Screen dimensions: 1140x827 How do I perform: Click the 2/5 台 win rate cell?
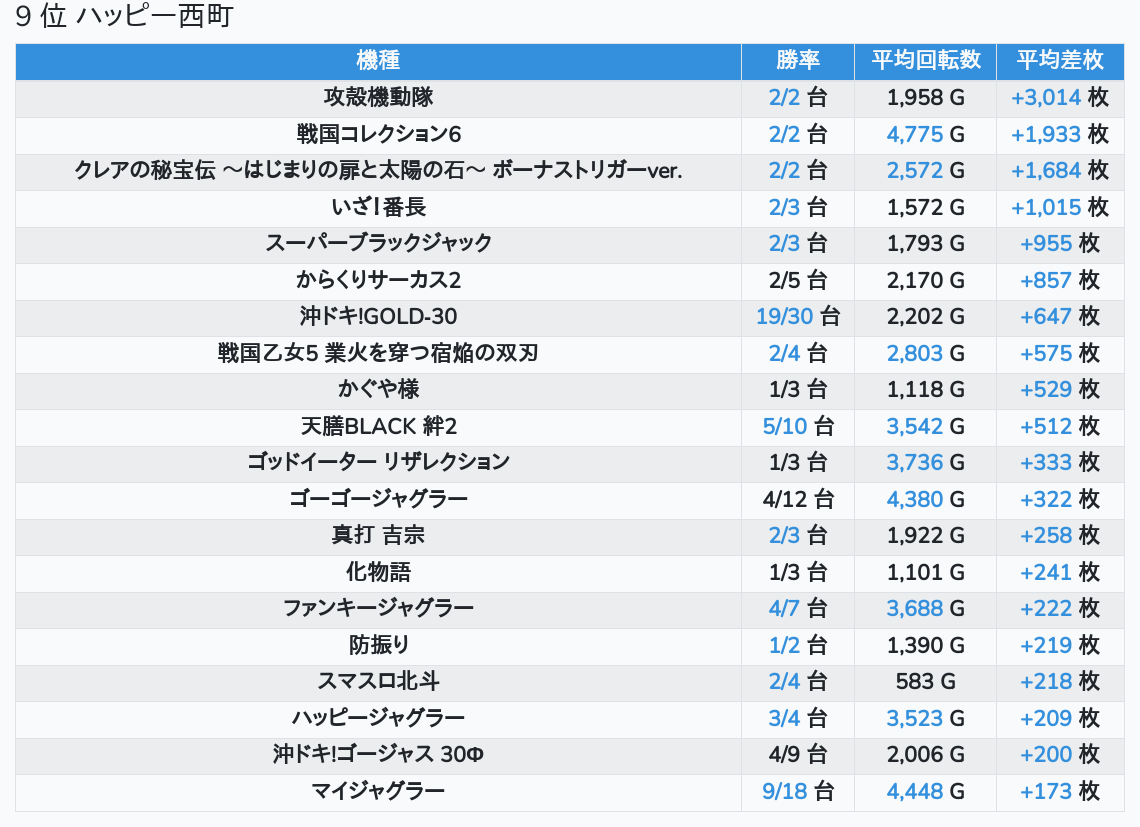798,280
